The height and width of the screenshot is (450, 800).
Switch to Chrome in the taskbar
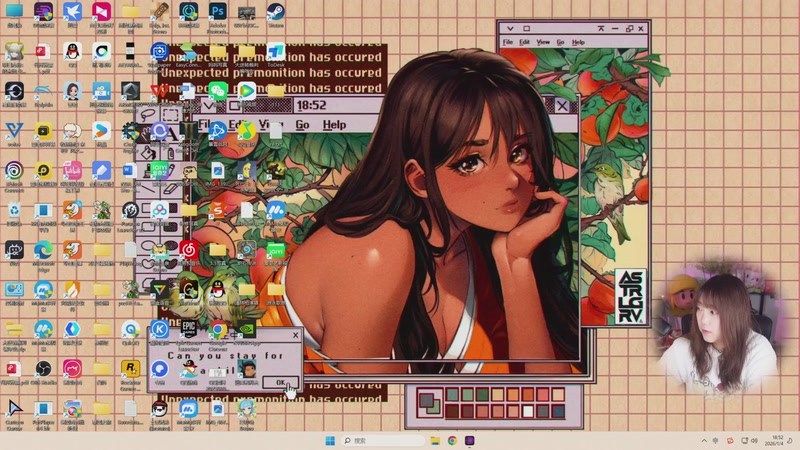coord(453,440)
